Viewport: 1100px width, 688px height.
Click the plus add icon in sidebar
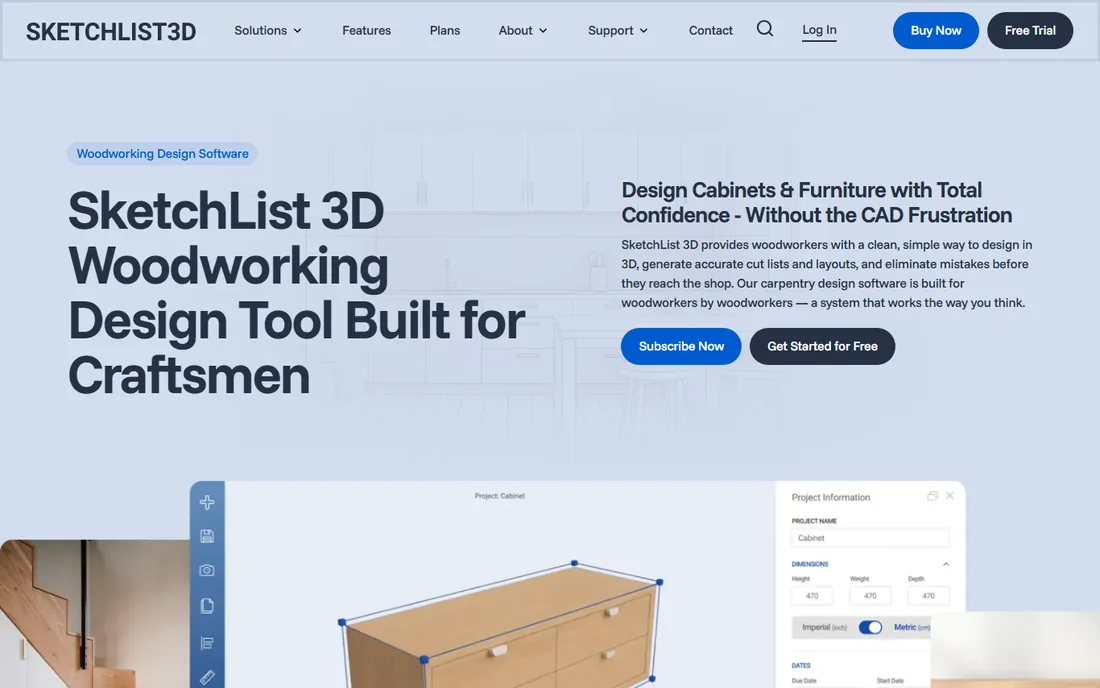pos(207,502)
